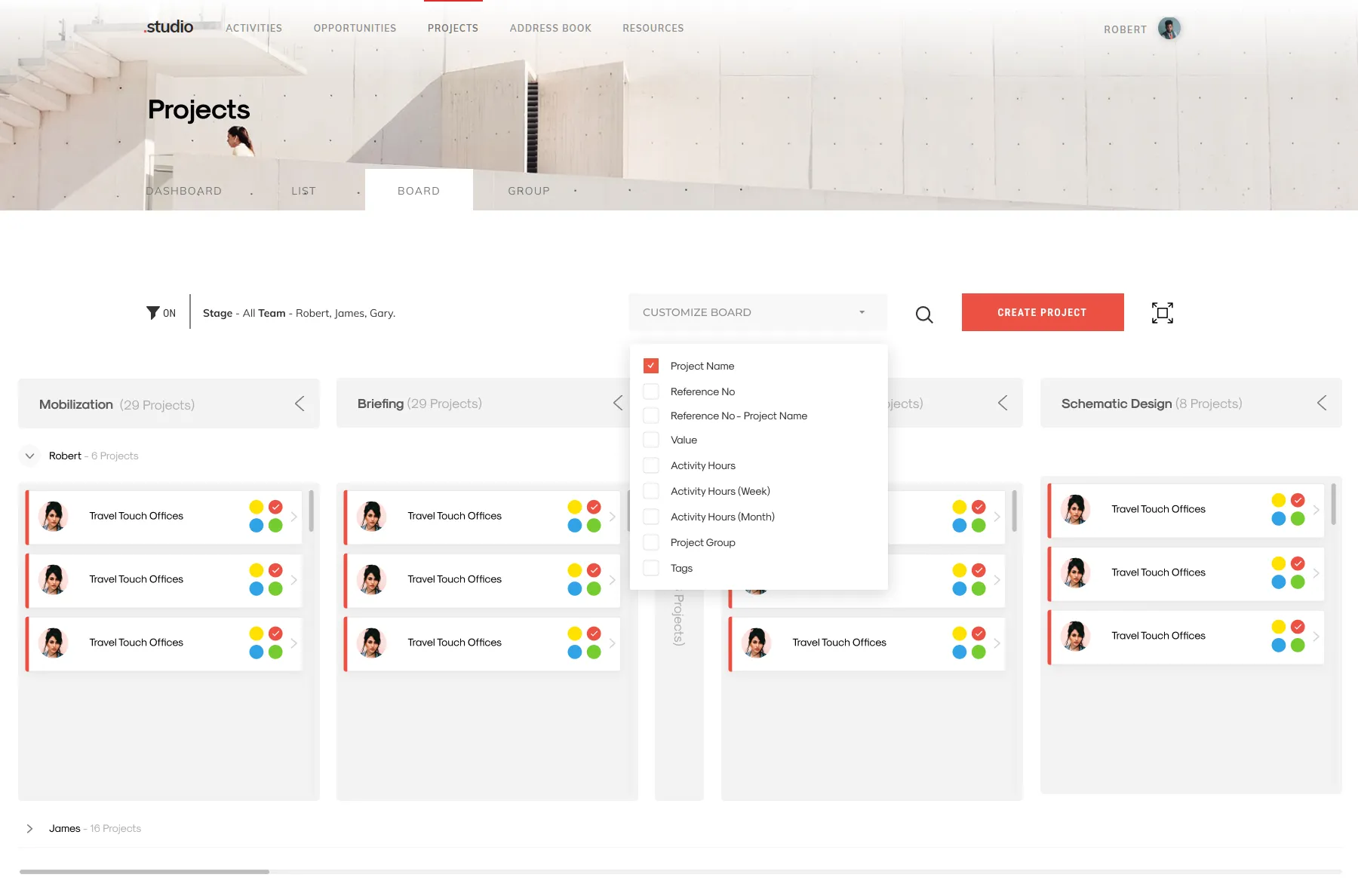Screen dimensions: 1358x896
Task: Collapse the Robert projects group
Action: coord(29,456)
